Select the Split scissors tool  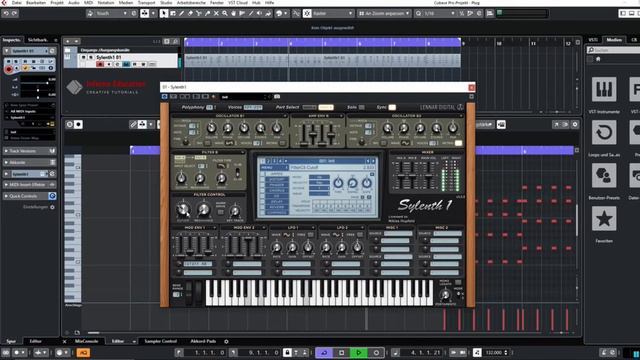198,13
